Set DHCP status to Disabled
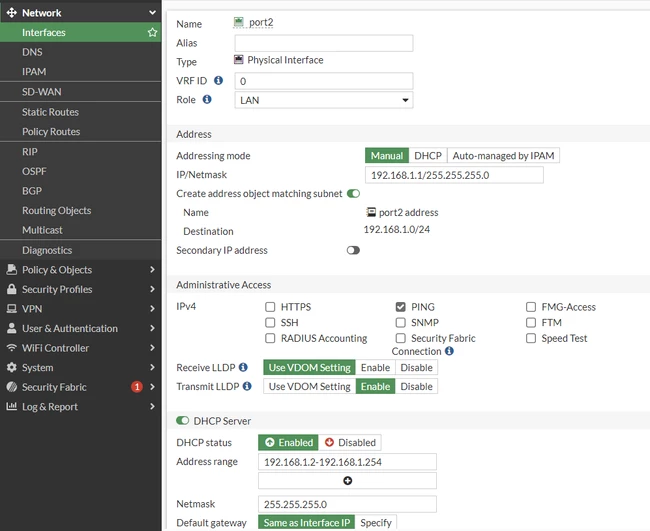 (350, 442)
